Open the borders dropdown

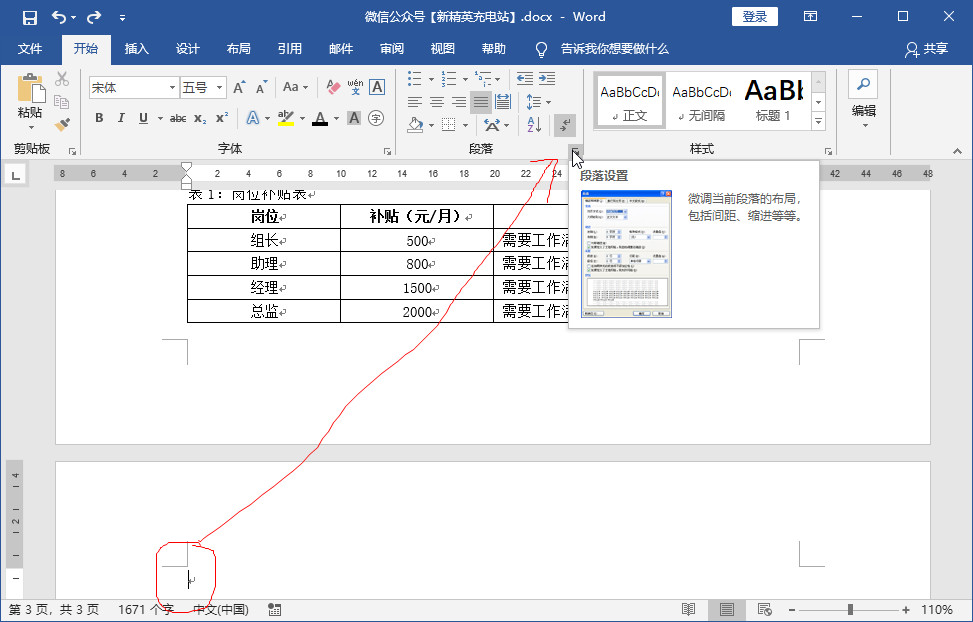[465, 125]
